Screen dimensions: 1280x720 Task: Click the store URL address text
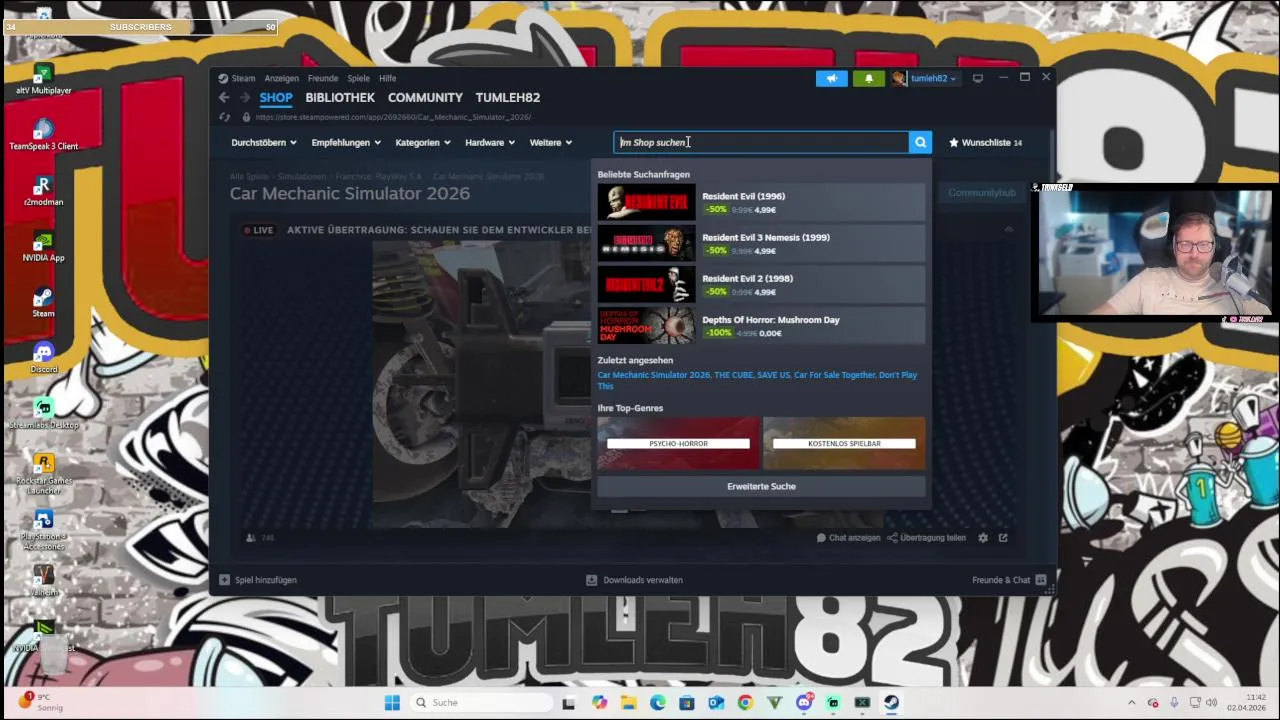point(393,117)
